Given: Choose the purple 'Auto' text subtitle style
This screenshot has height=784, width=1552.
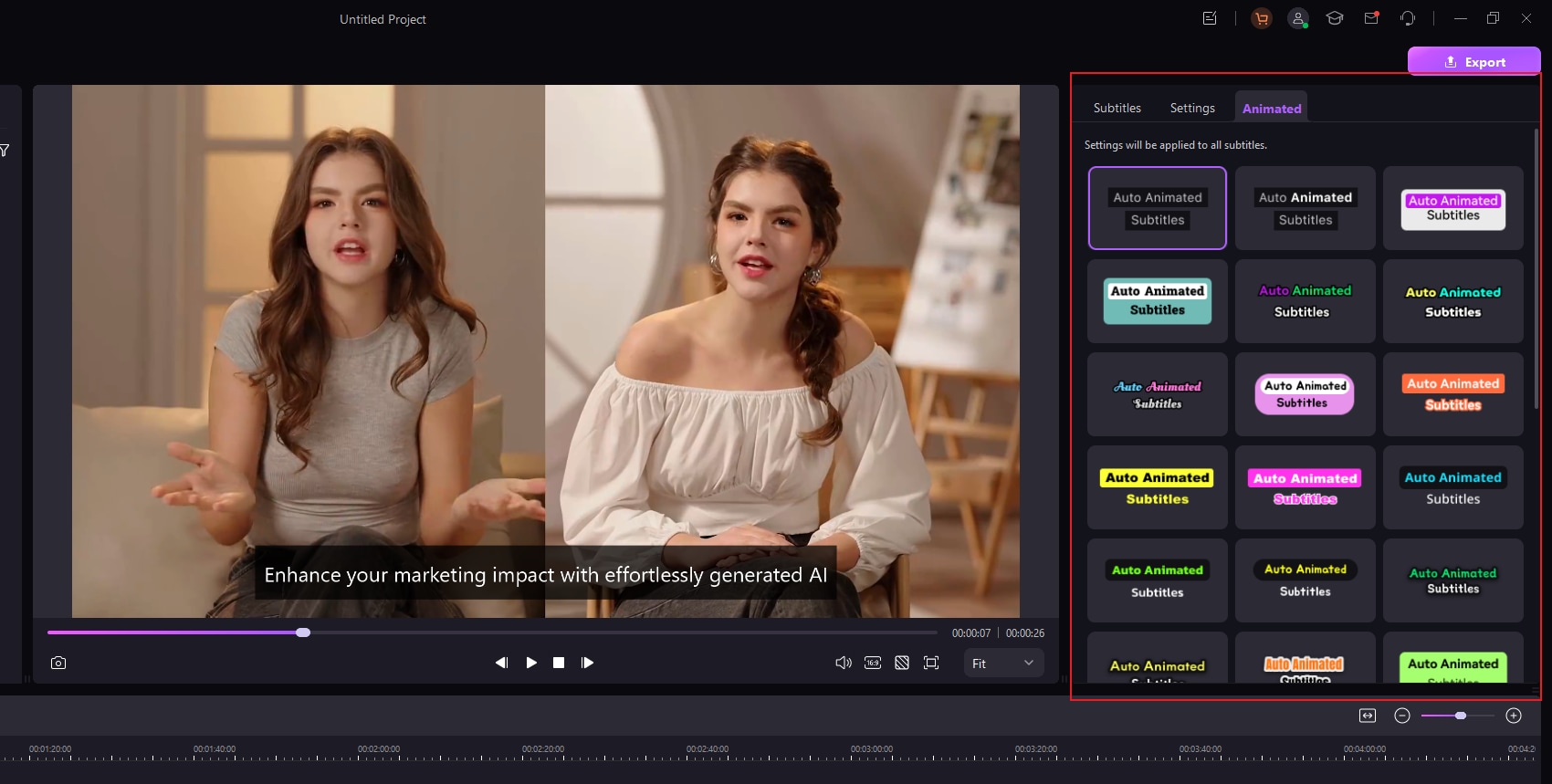Looking at the screenshot, I should click(x=1306, y=301).
